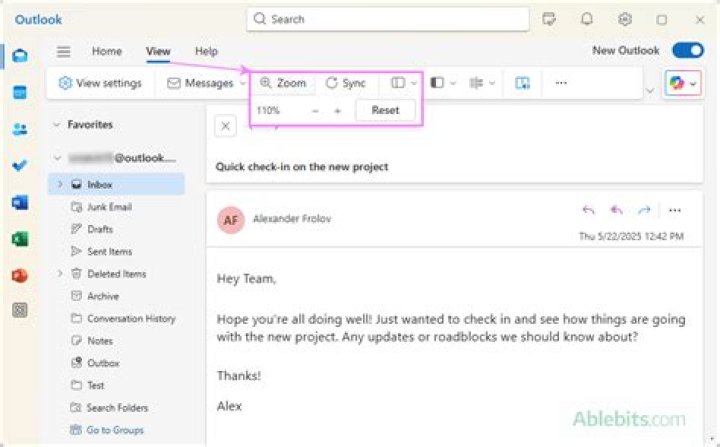
Task: Open the Copilot dropdown button
Action: click(x=683, y=83)
